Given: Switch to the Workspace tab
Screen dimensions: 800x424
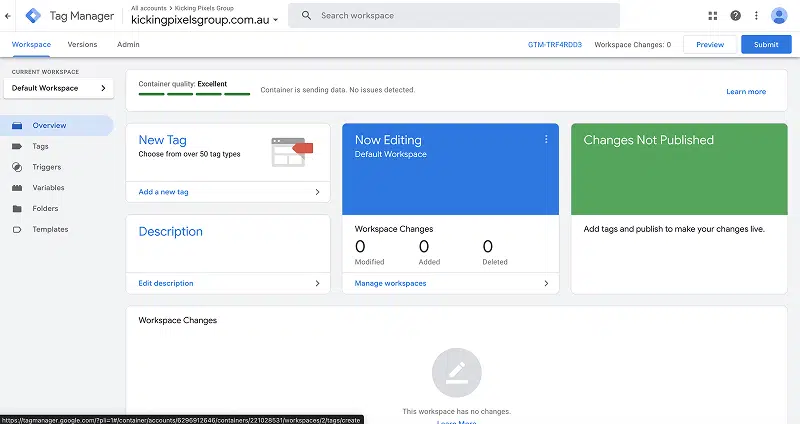Looking at the screenshot, I should point(31,44).
